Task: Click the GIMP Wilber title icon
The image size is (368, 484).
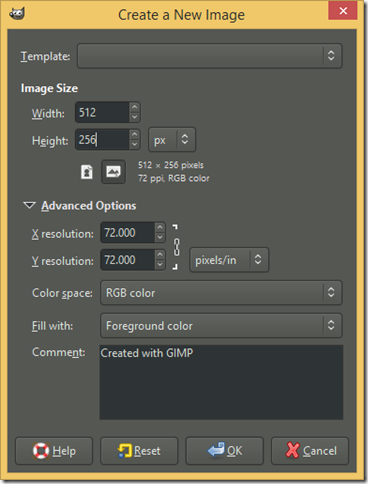Action: 17,13
